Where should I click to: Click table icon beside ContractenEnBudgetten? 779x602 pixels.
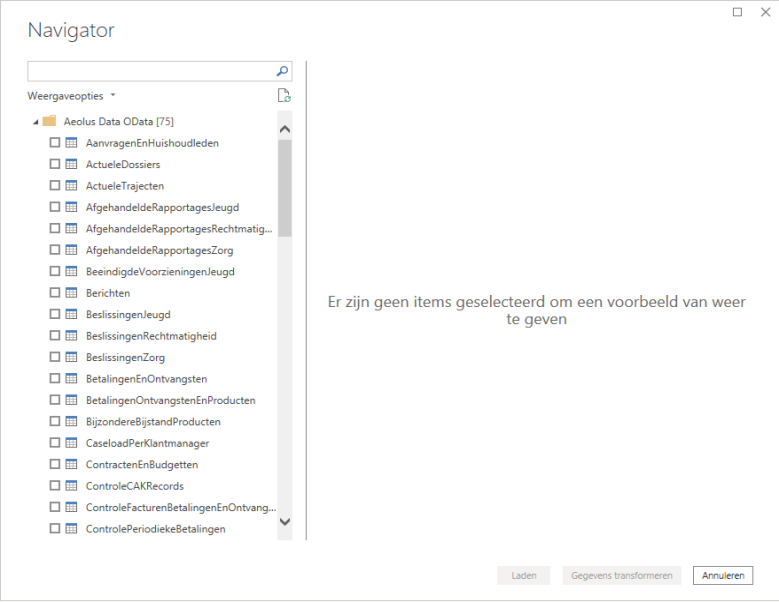pos(72,464)
